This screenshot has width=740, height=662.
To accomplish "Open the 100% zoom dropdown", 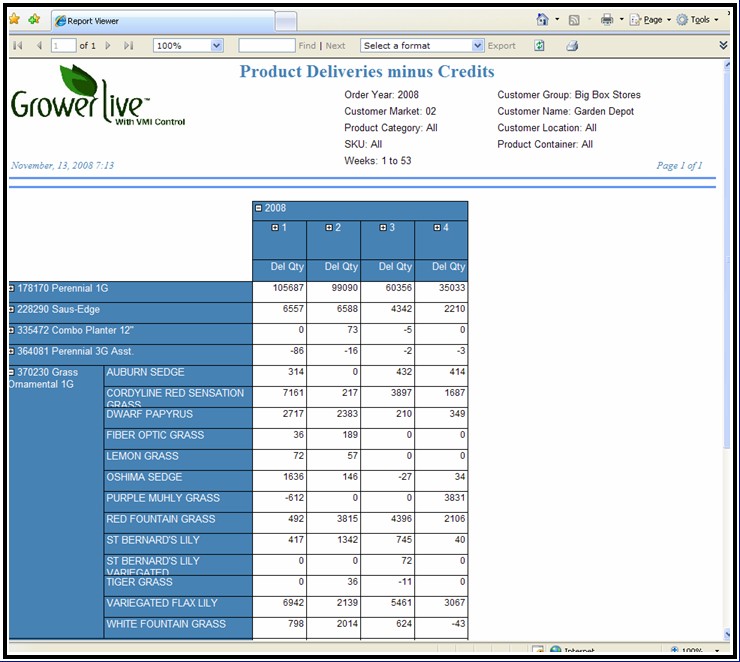I will (217, 45).
